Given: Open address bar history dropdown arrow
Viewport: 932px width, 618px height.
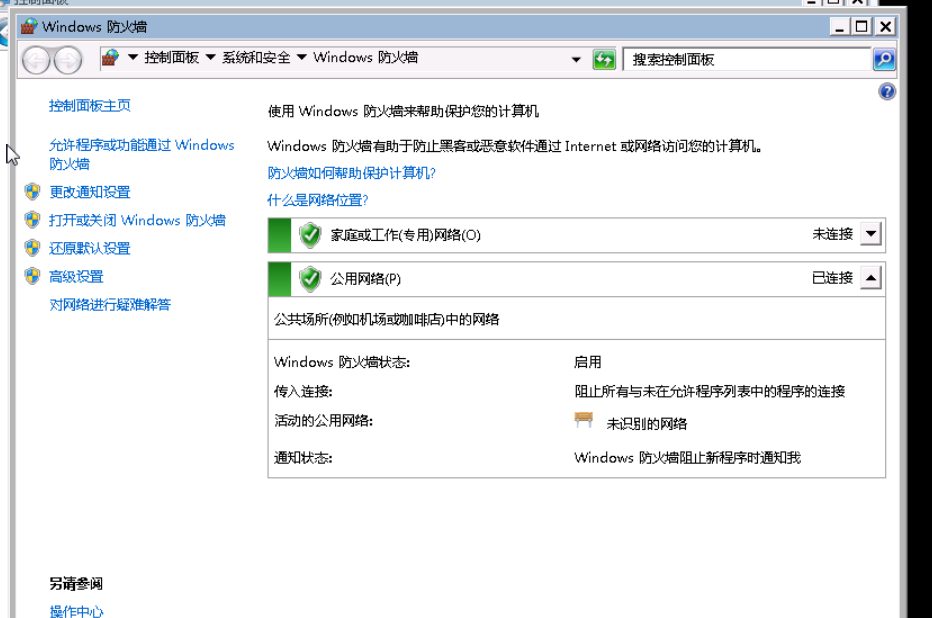Looking at the screenshot, I should 576,59.
